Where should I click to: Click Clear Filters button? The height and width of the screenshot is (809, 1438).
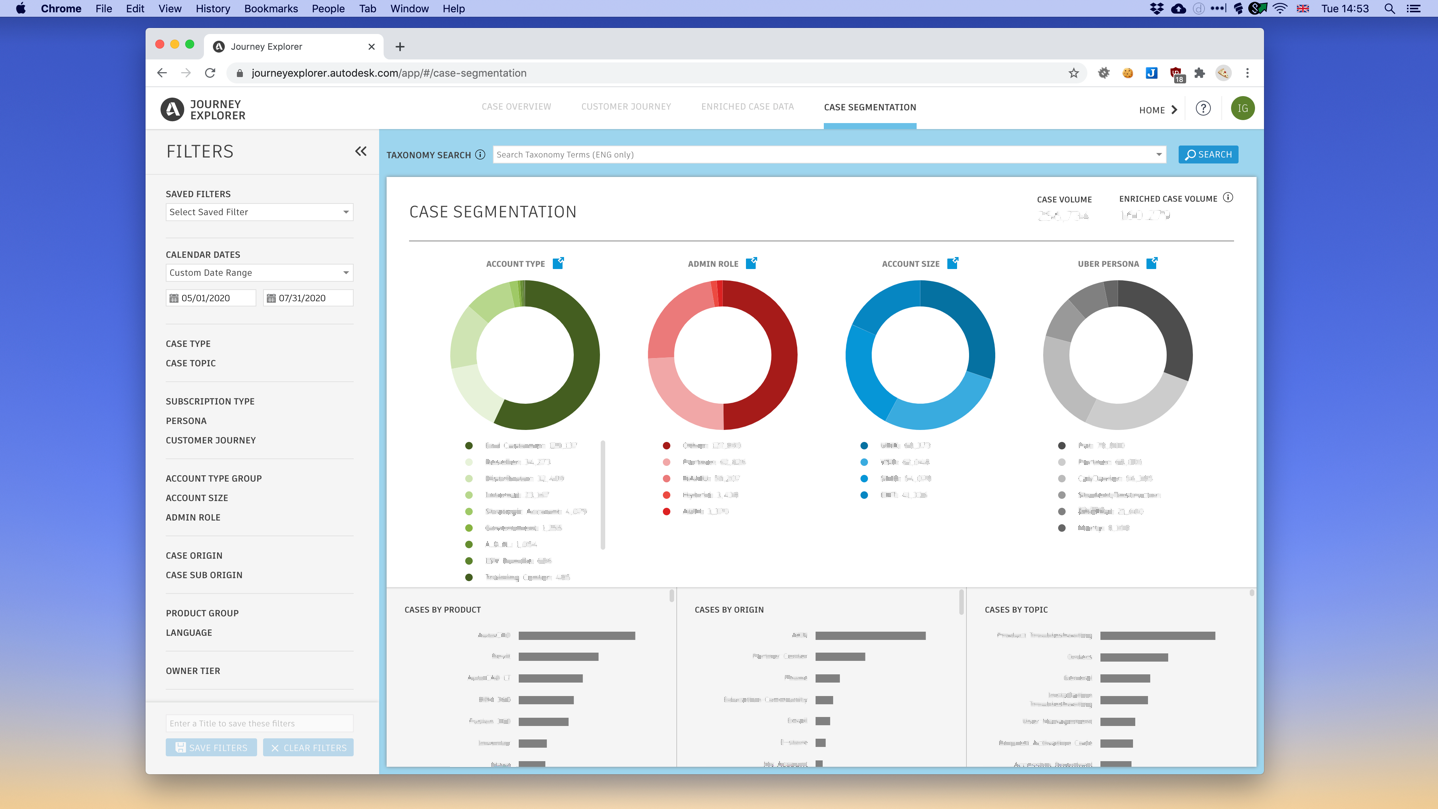coord(308,748)
